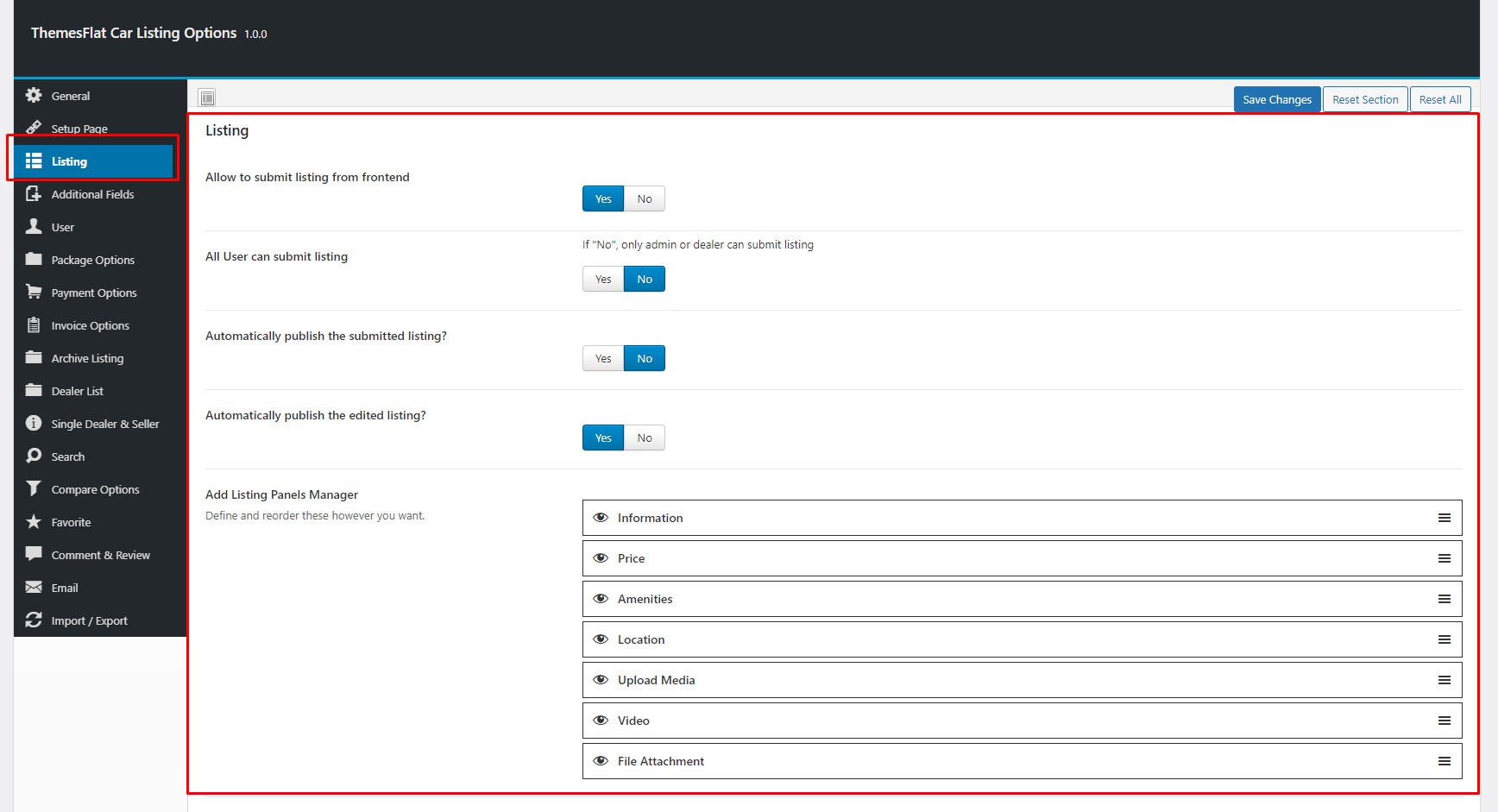Click the Package Options folder icon
Screen dimensions: 1498x812
[x=34, y=259]
